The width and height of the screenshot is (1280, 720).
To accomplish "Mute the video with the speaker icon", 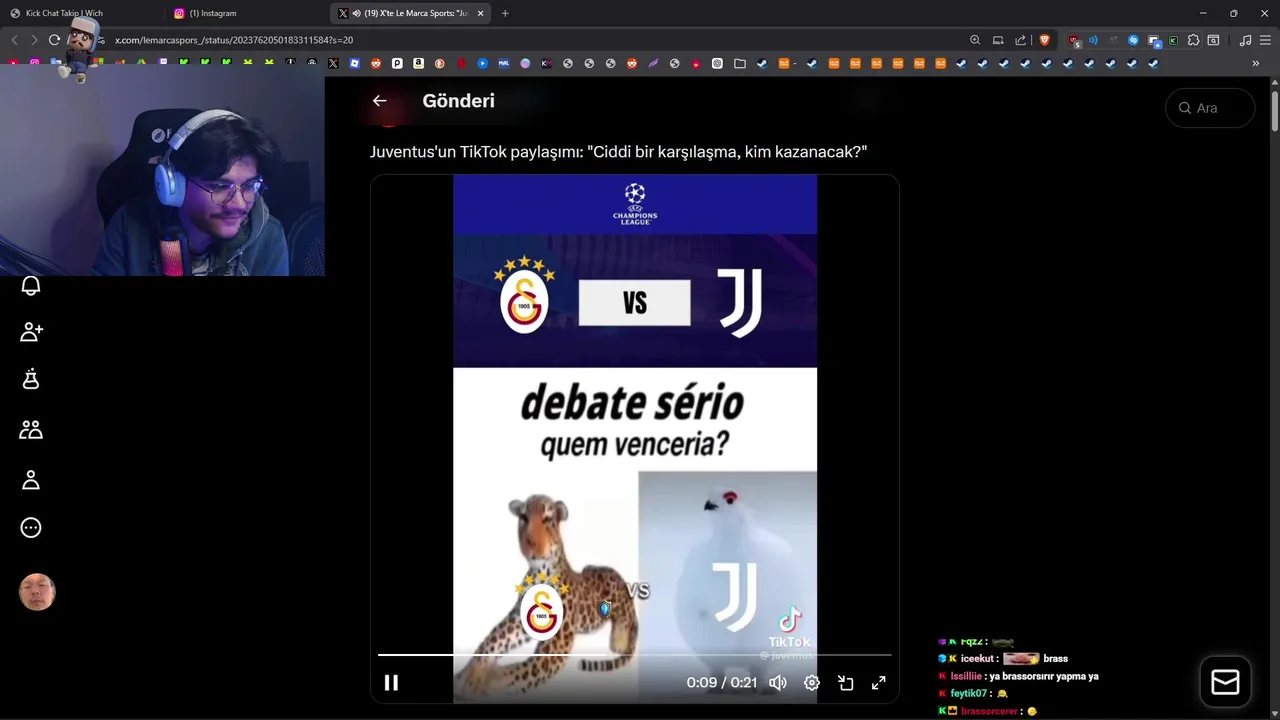I will [777, 682].
